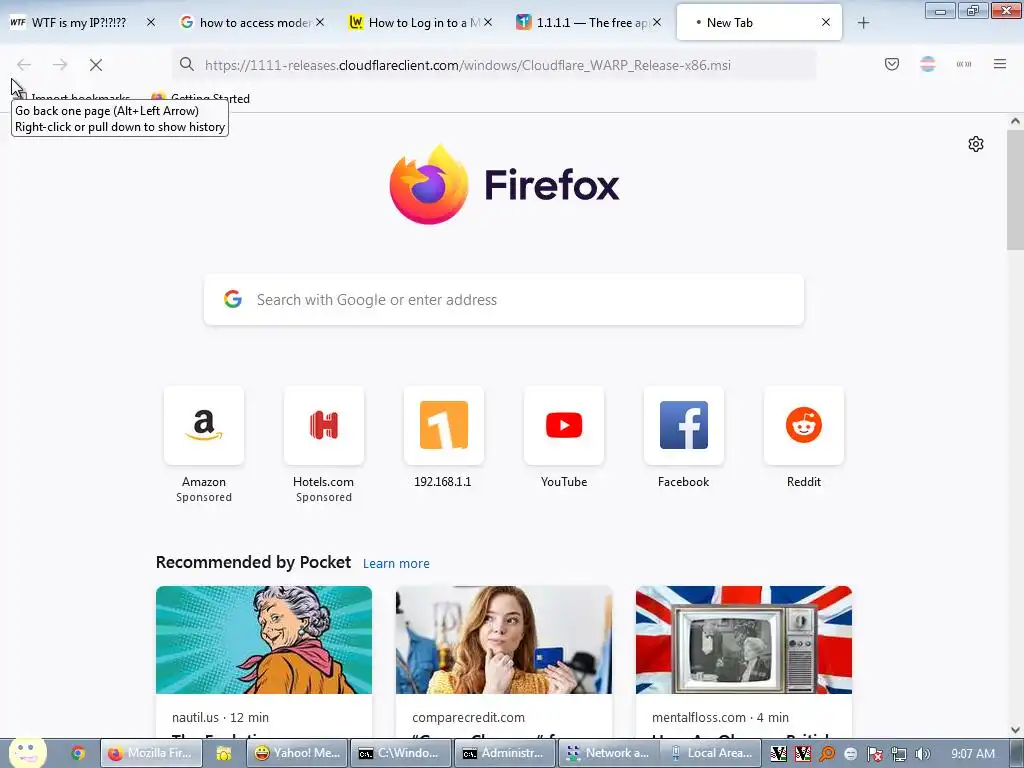Open Yahoo! Messenger taskbar button
The width and height of the screenshot is (1024, 768).
tap(298, 753)
